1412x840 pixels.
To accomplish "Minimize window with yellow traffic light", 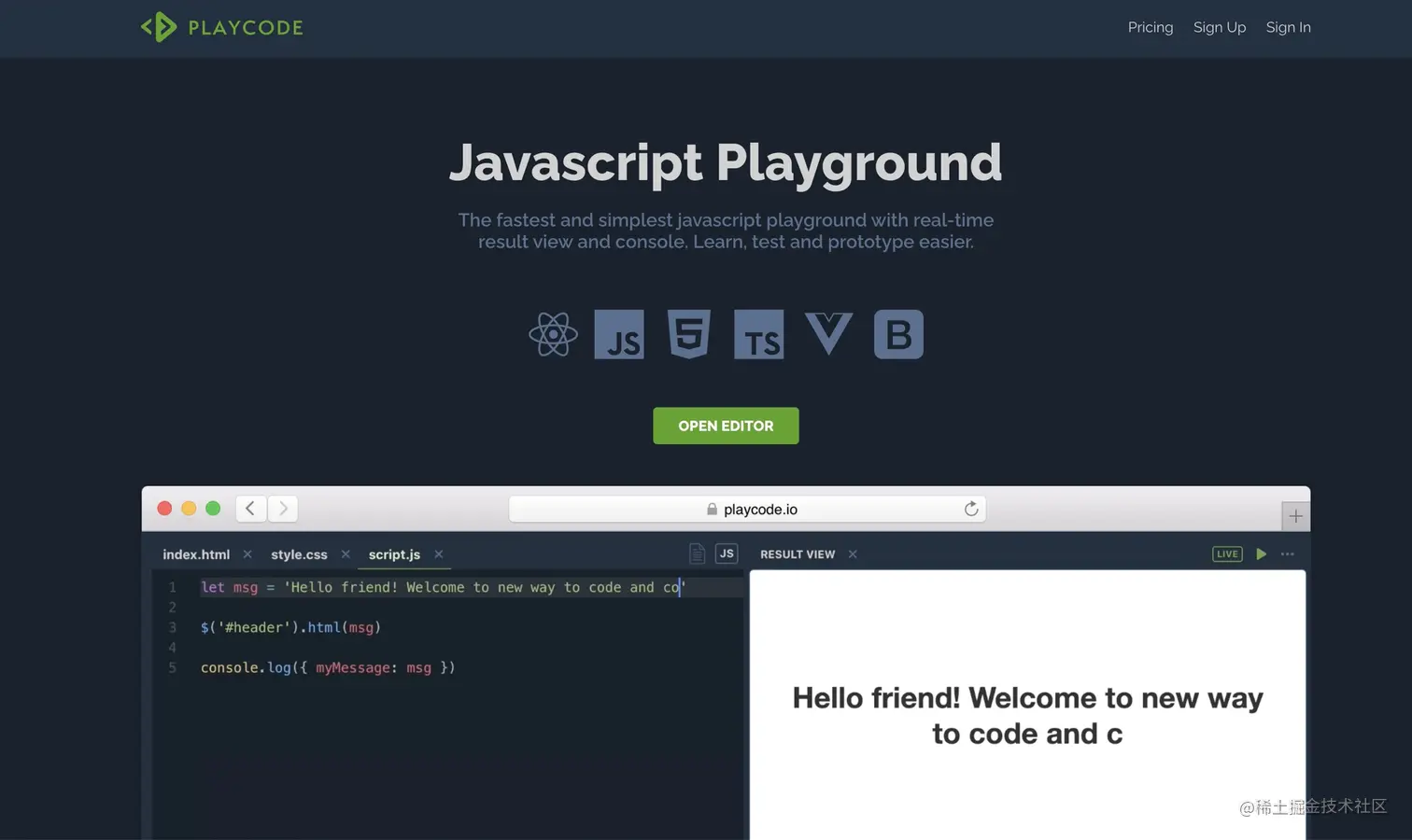I will coord(189,509).
